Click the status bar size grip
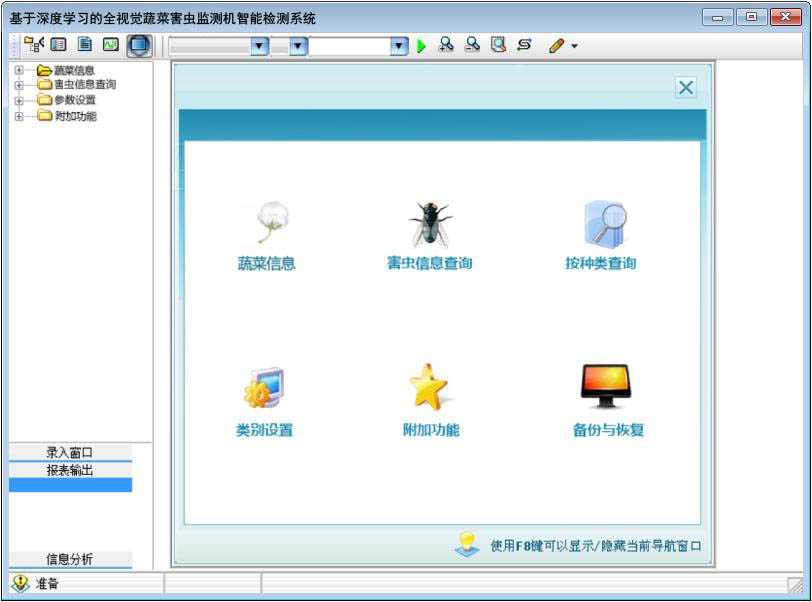The image size is (812, 602). point(795,585)
